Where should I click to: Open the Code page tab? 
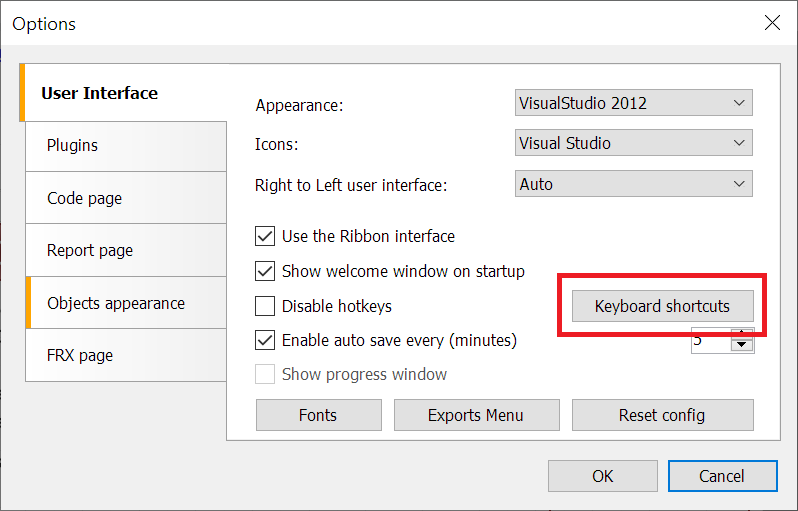[125, 198]
